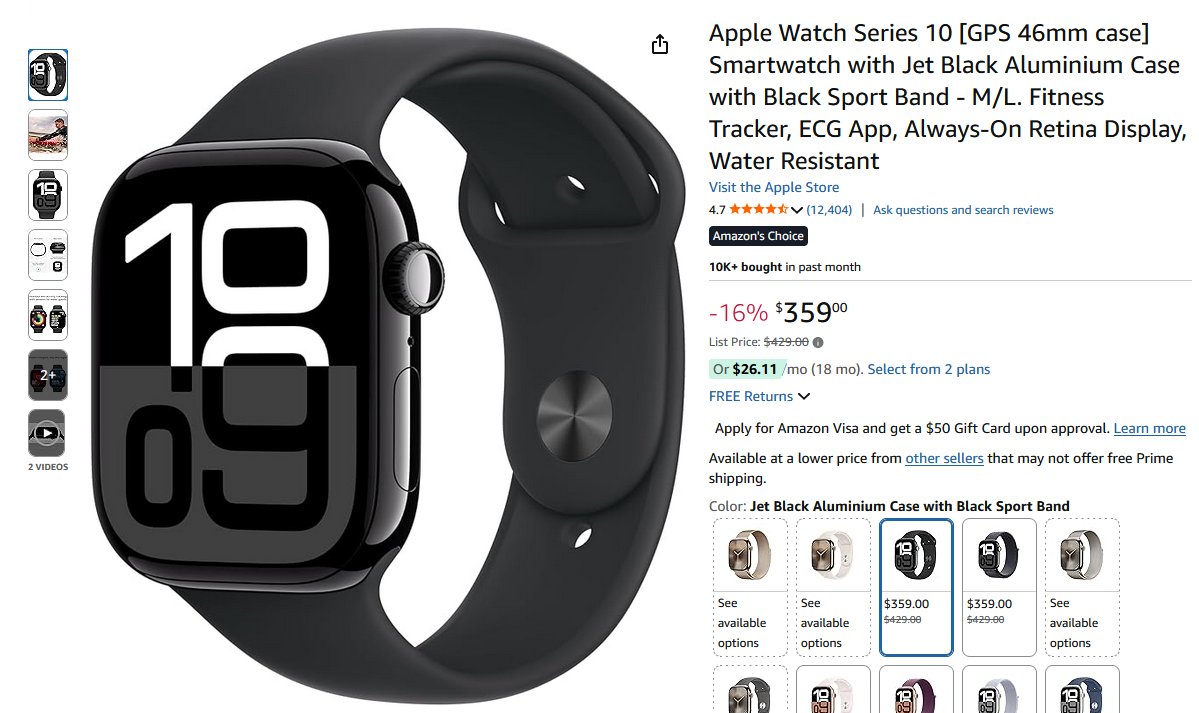Image resolution: width=1199 pixels, height=713 pixels.
Task: Click Learn more about Amazon Visa
Action: click(1149, 428)
